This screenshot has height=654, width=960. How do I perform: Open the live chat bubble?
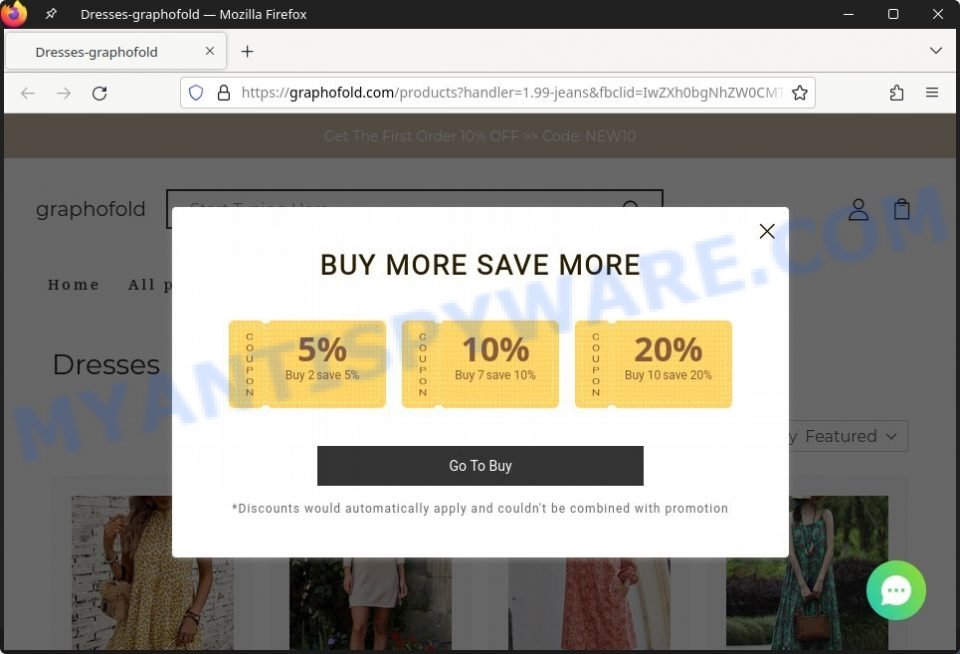896,590
